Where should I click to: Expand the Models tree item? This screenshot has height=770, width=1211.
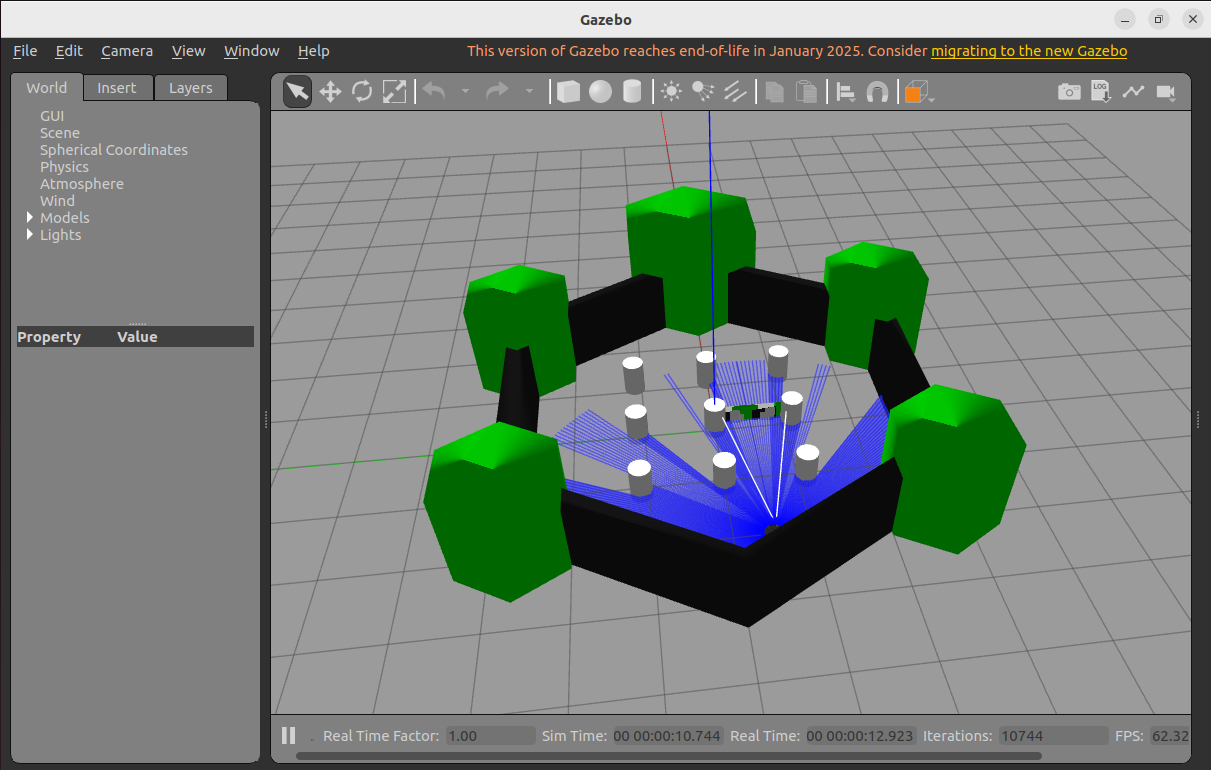(29, 217)
